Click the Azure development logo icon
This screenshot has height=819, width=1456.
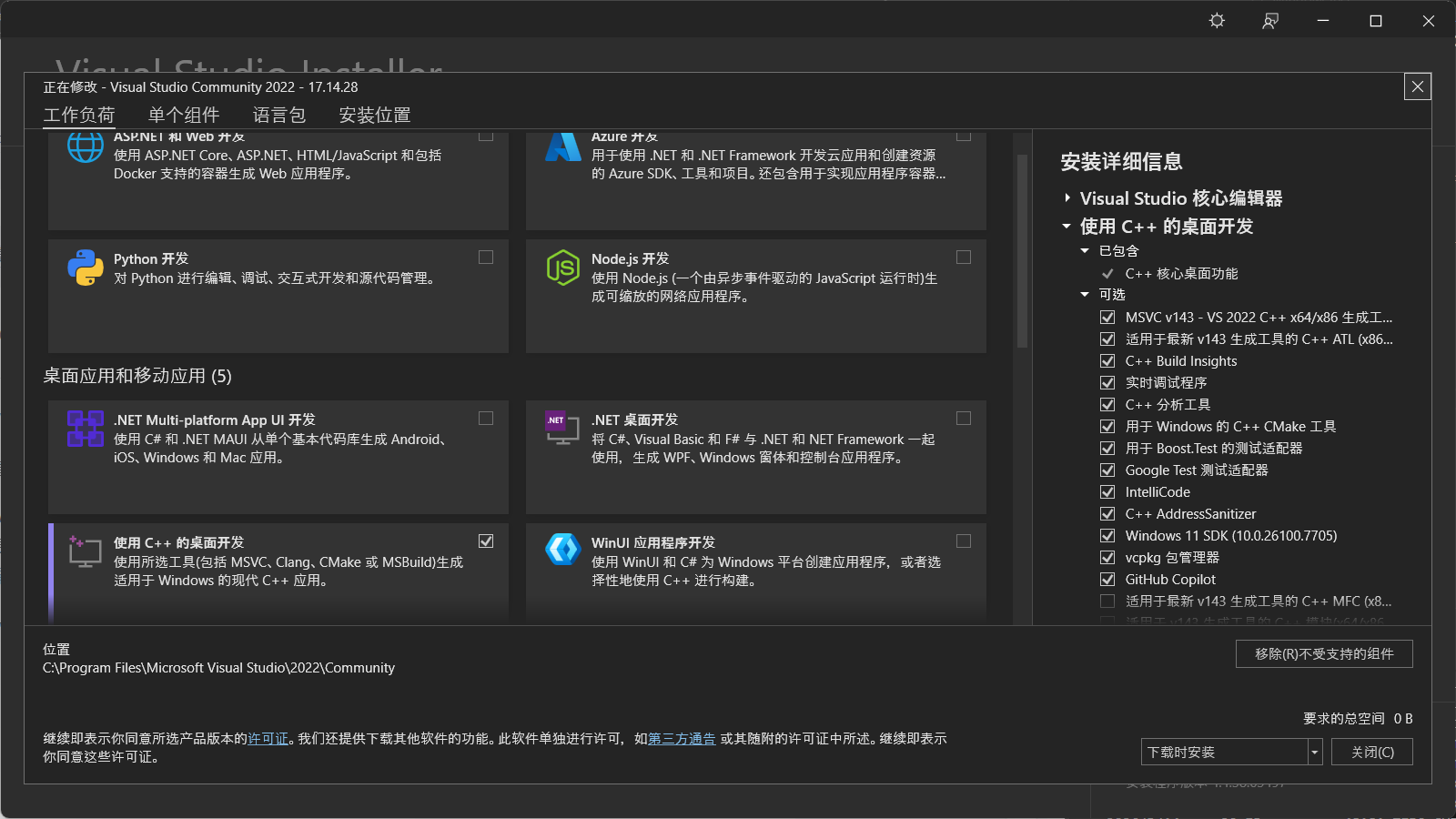tap(563, 147)
